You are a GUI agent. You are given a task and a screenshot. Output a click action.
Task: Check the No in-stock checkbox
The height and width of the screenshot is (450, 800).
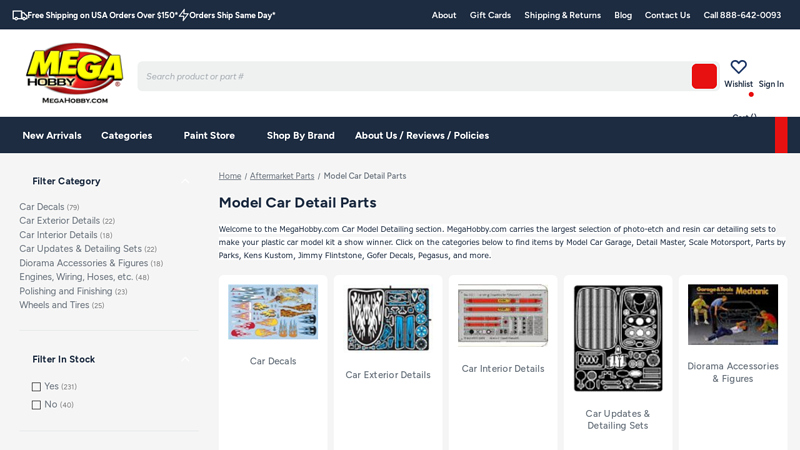coord(36,405)
